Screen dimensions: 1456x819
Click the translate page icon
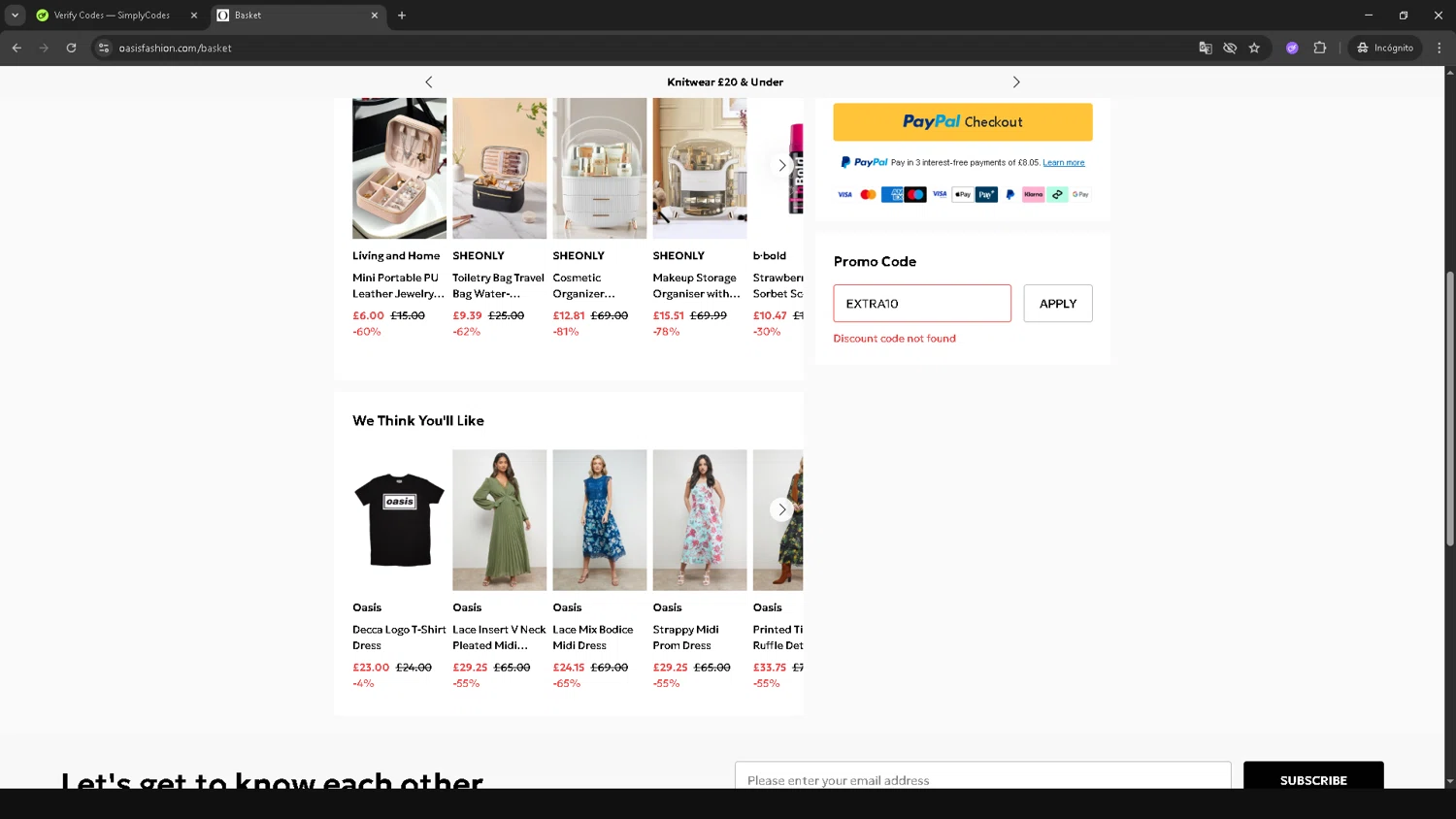[1206, 48]
